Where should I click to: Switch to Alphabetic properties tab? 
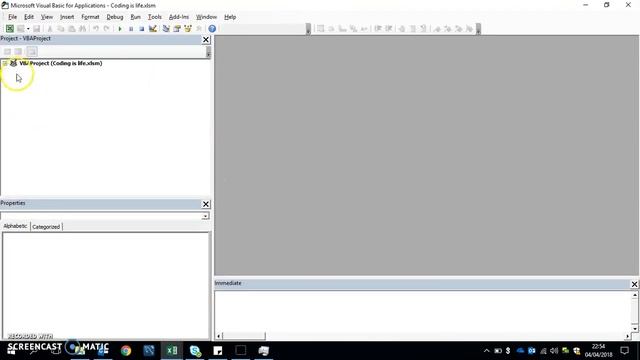(15, 226)
